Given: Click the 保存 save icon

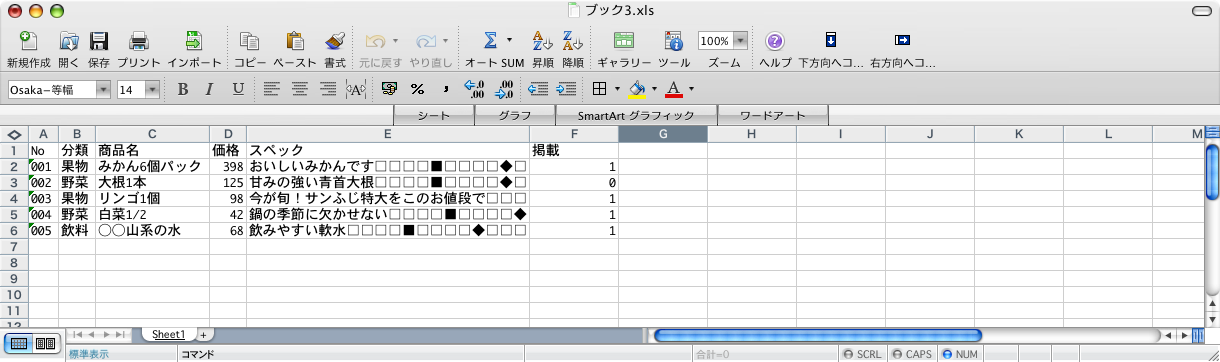Looking at the screenshot, I should (99, 41).
